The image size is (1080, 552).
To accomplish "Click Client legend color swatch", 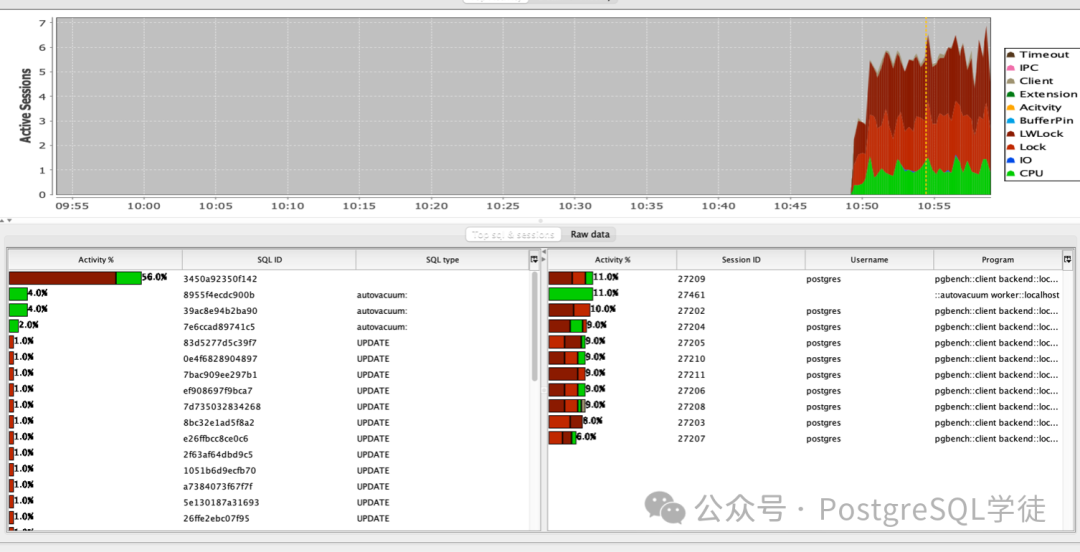I will click(x=1010, y=81).
